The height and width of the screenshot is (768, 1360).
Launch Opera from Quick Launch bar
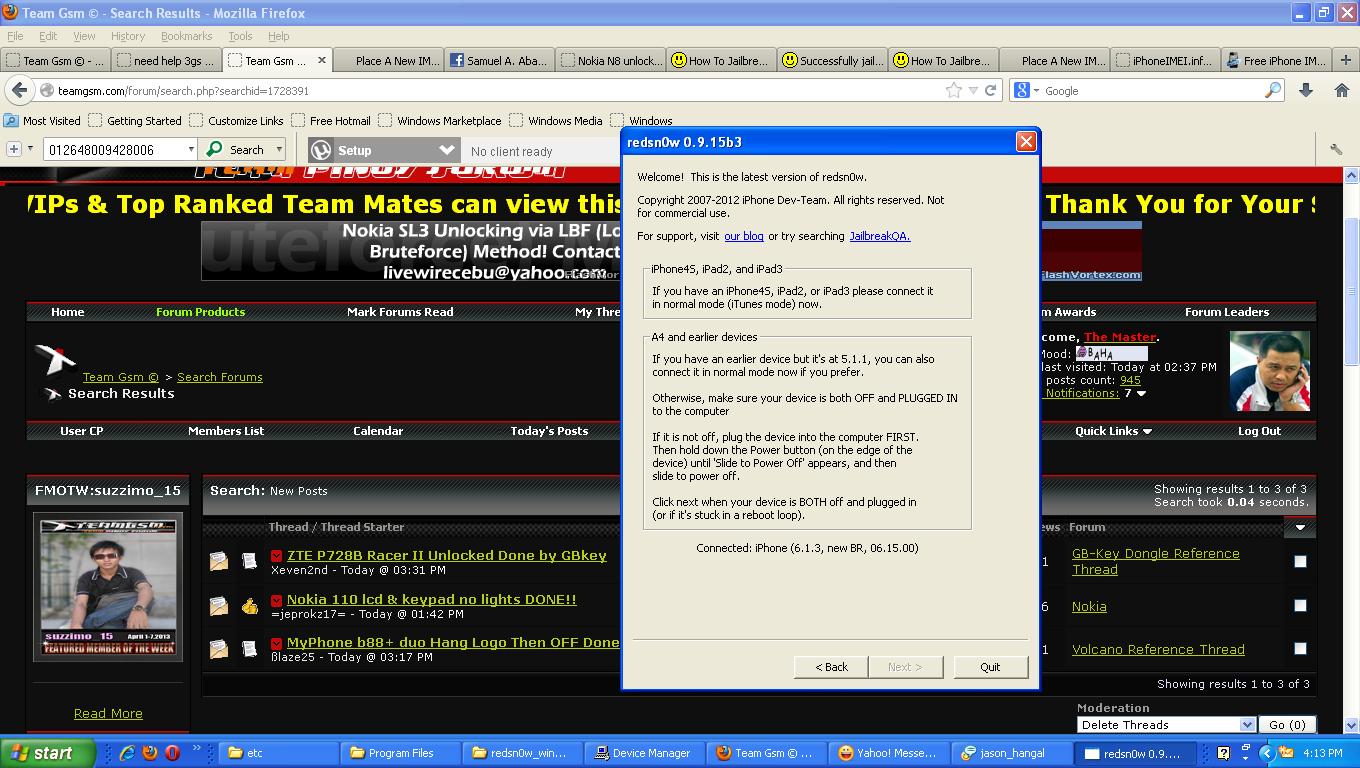click(172, 753)
